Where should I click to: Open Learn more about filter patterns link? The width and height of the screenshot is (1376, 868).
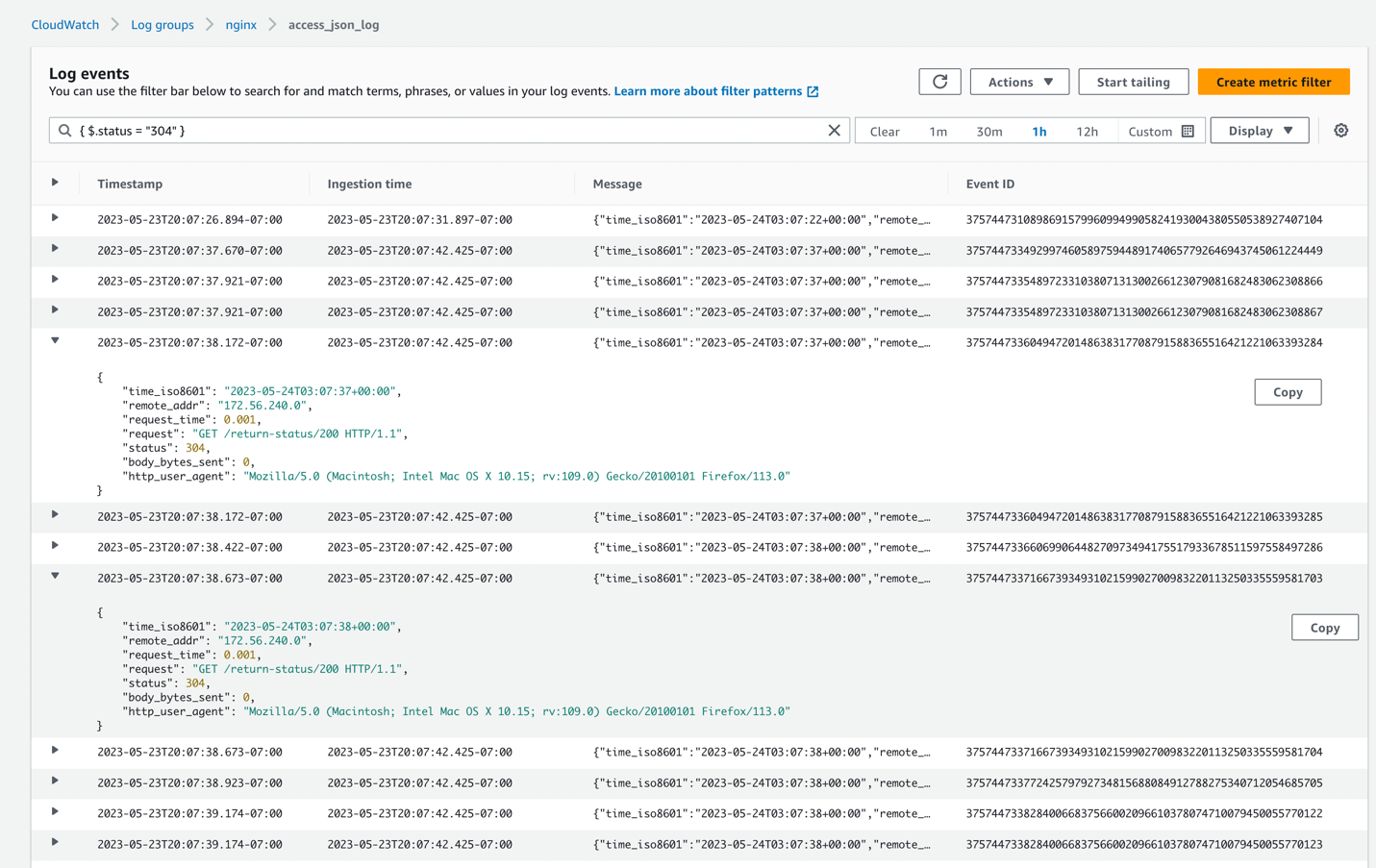(x=707, y=91)
